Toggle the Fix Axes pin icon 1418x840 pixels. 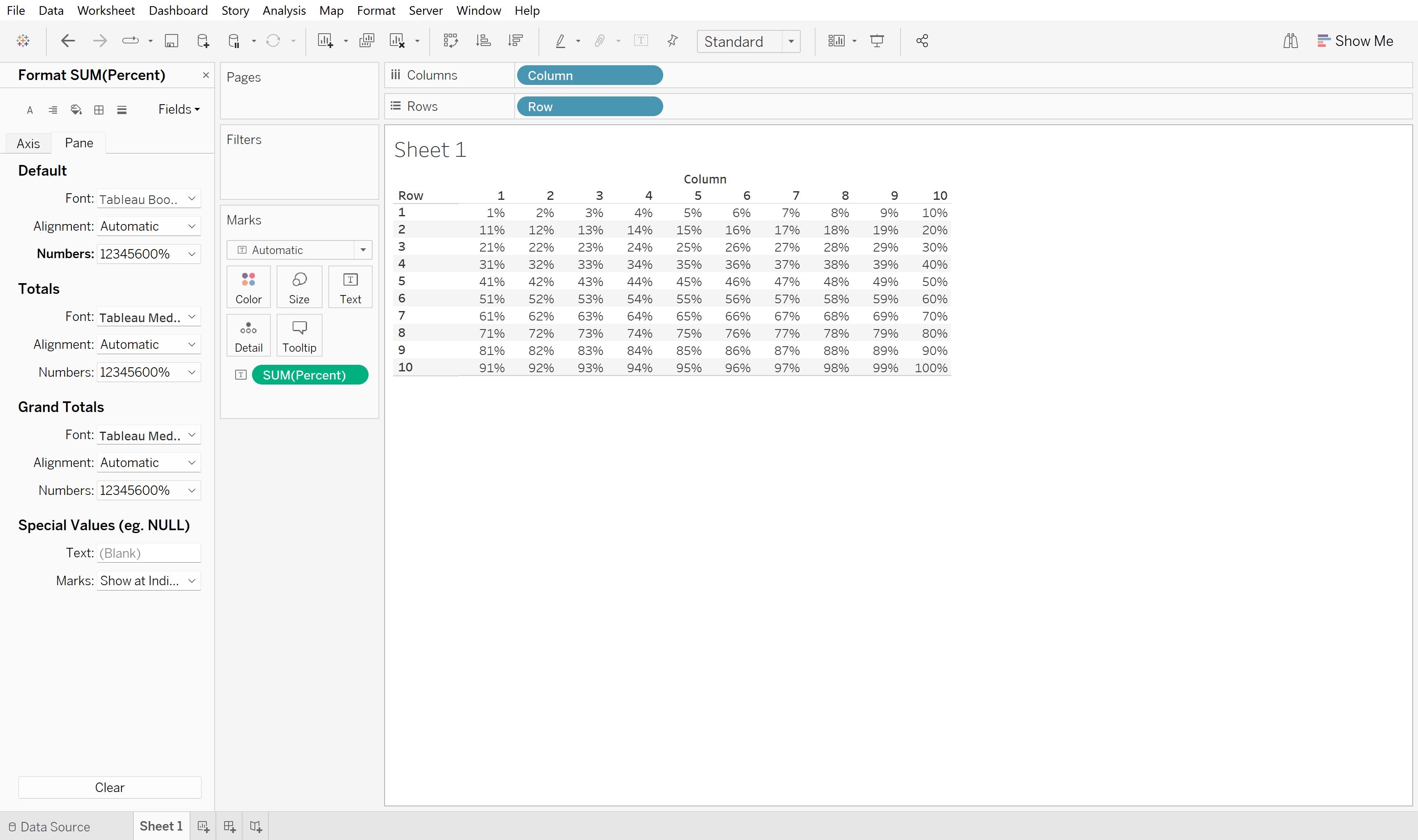[673, 41]
